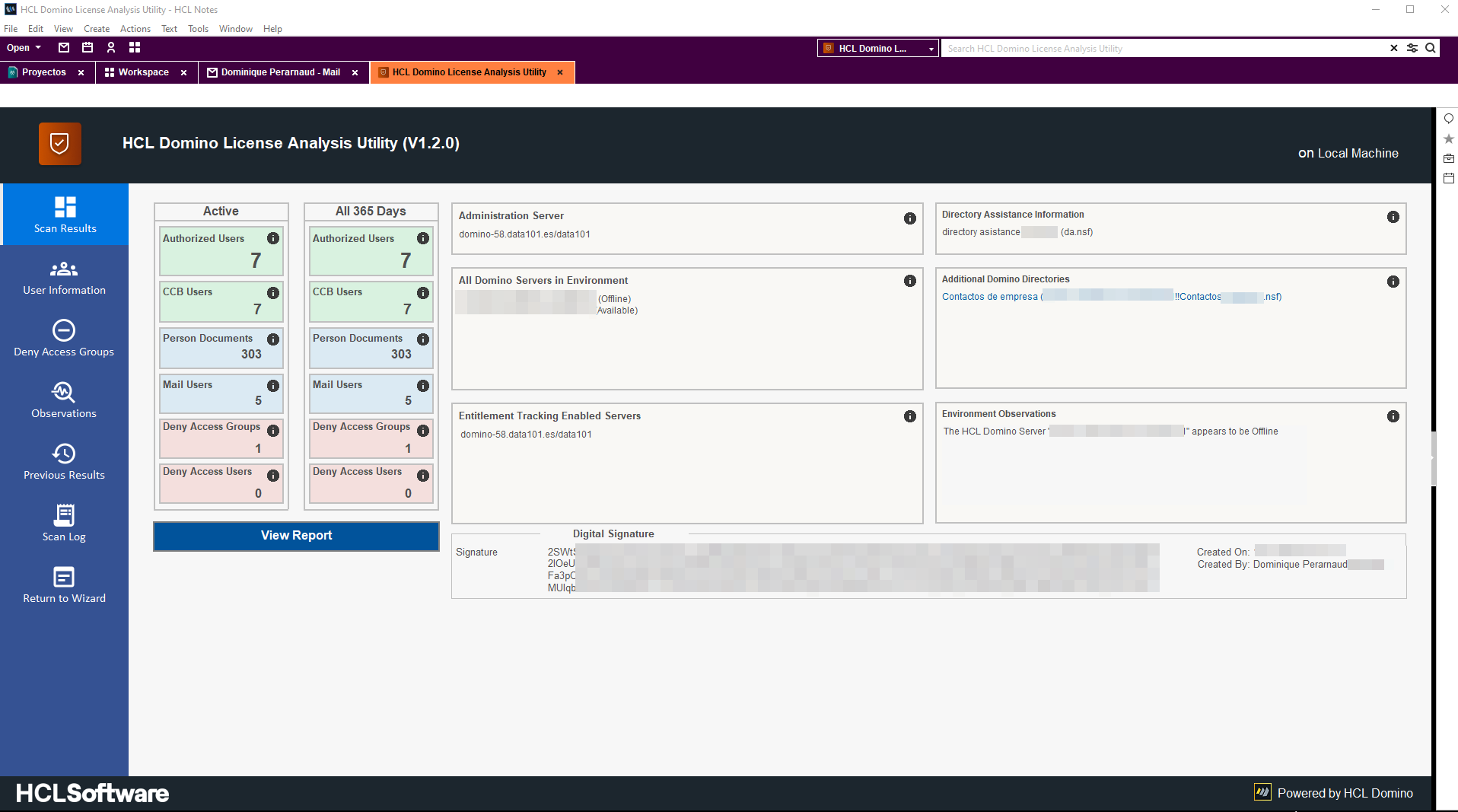This screenshot has height=812, width=1458.
Task: Open contacts icon in Notes toolbar
Action: [111, 47]
